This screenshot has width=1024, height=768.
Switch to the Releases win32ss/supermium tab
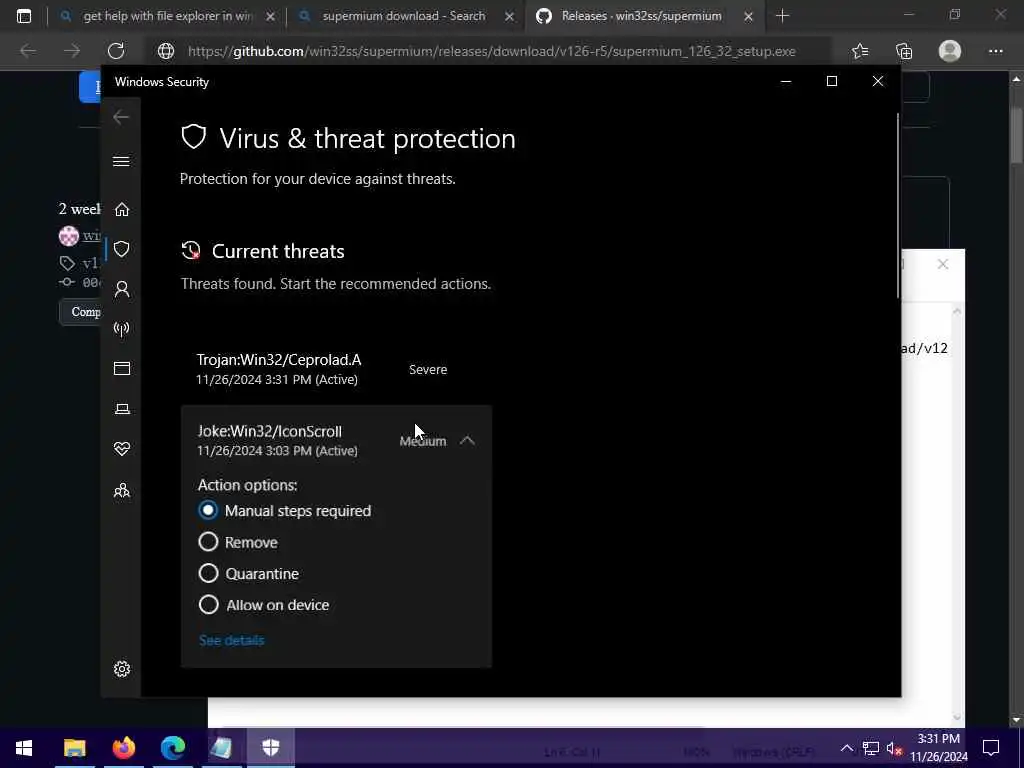[x=641, y=16]
